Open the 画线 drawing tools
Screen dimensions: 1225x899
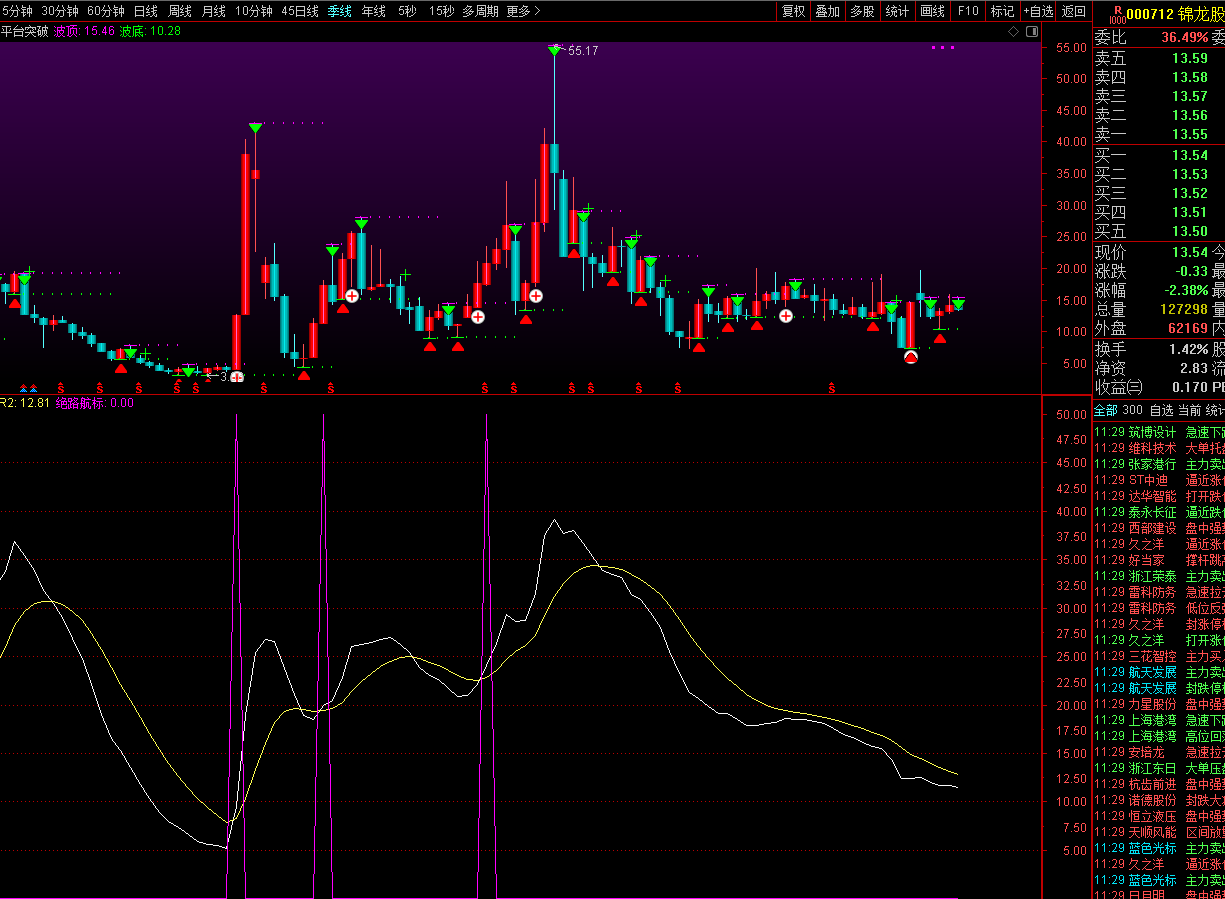pyautogui.click(x=932, y=11)
